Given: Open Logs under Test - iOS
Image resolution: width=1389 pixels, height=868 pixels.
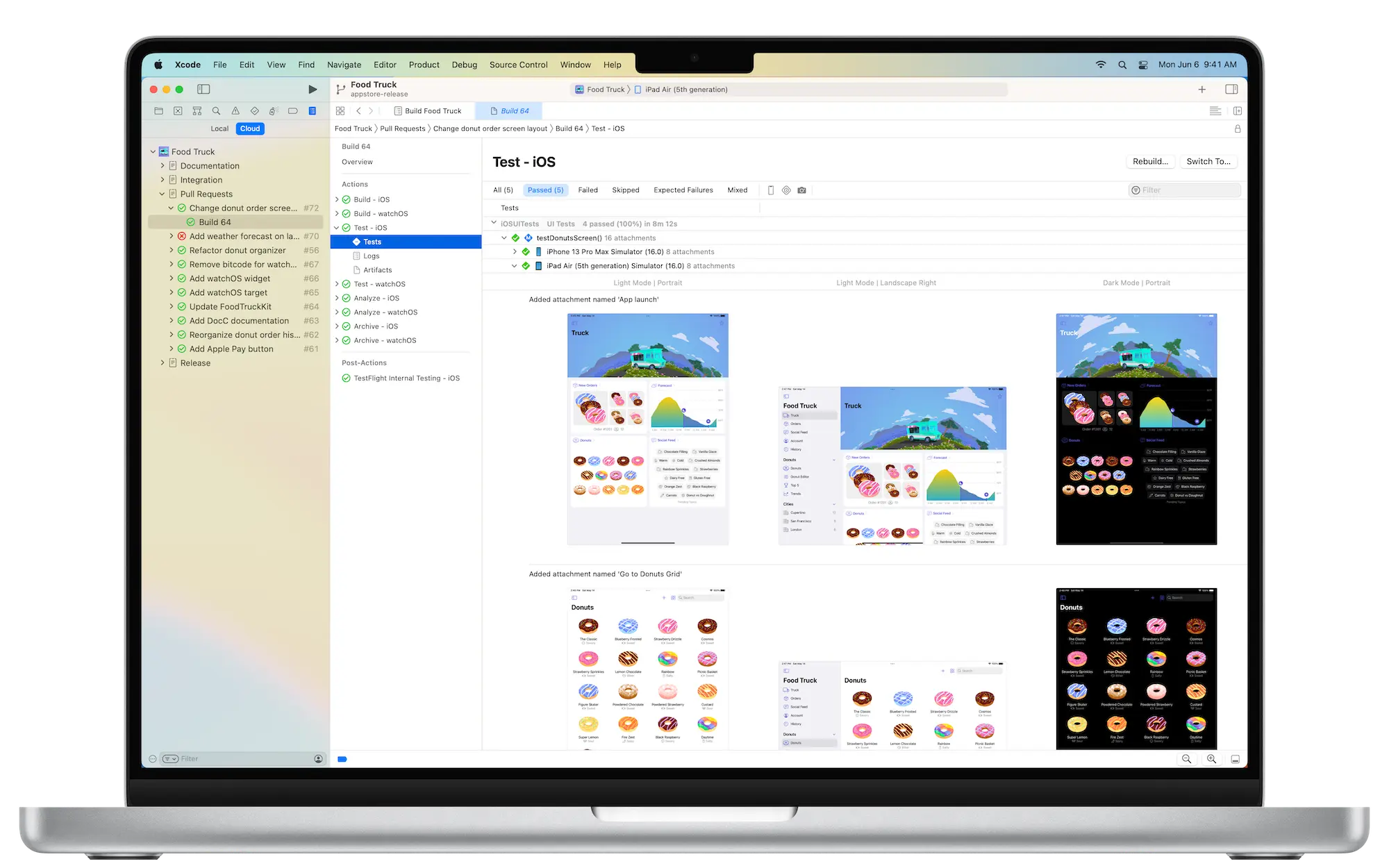Looking at the screenshot, I should click(x=372, y=256).
